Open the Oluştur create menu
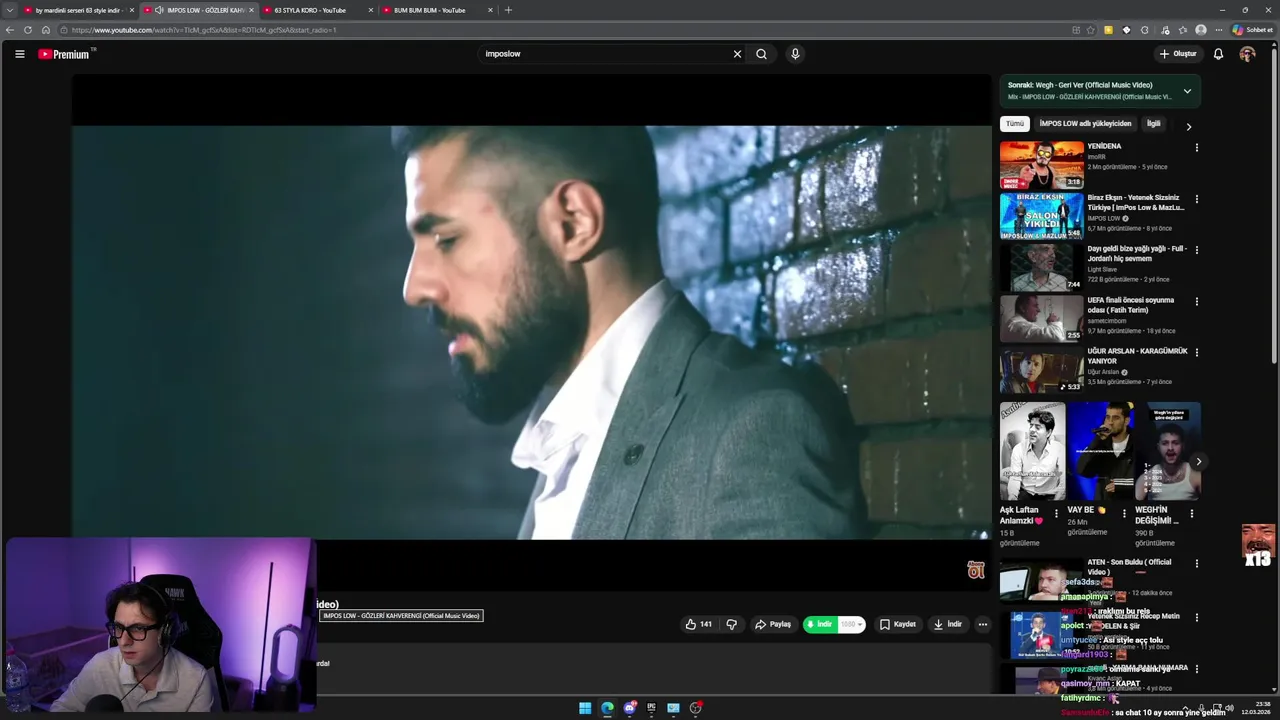This screenshot has width=1280, height=720. (x=1178, y=54)
